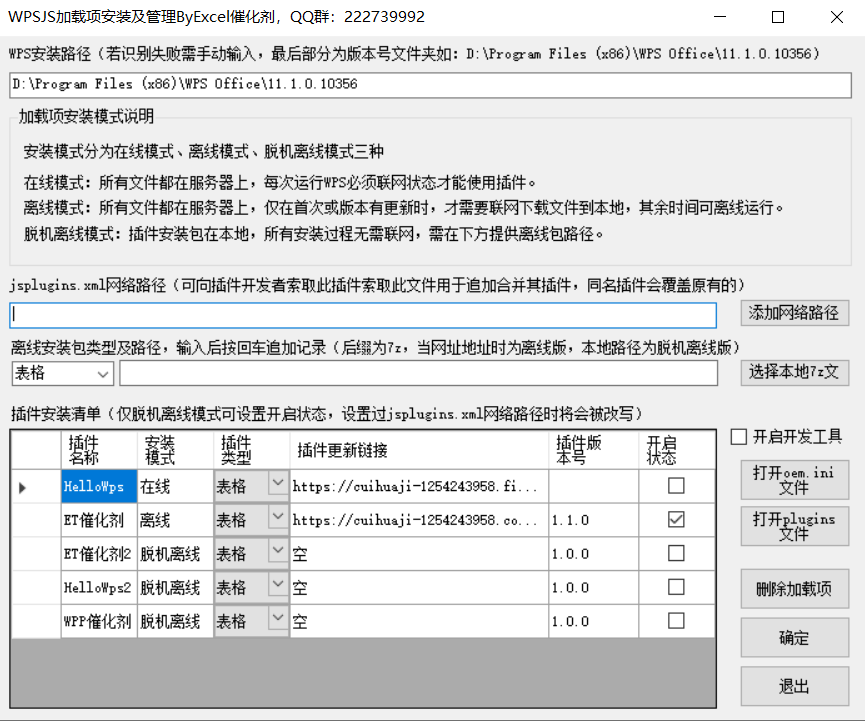Toggle 开启状态 checkbox for HelloWps row
The height and width of the screenshot is (721, 865).
click(x=676, y=486)
